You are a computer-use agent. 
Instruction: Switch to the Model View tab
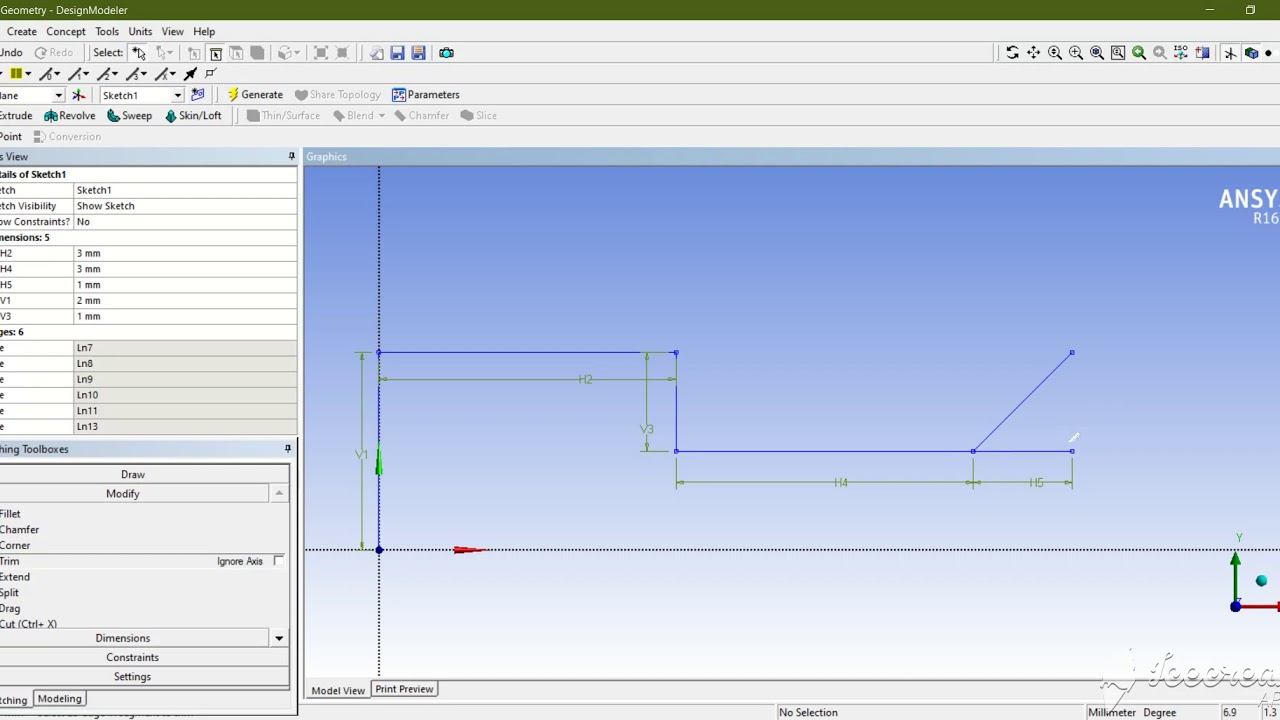338,690
